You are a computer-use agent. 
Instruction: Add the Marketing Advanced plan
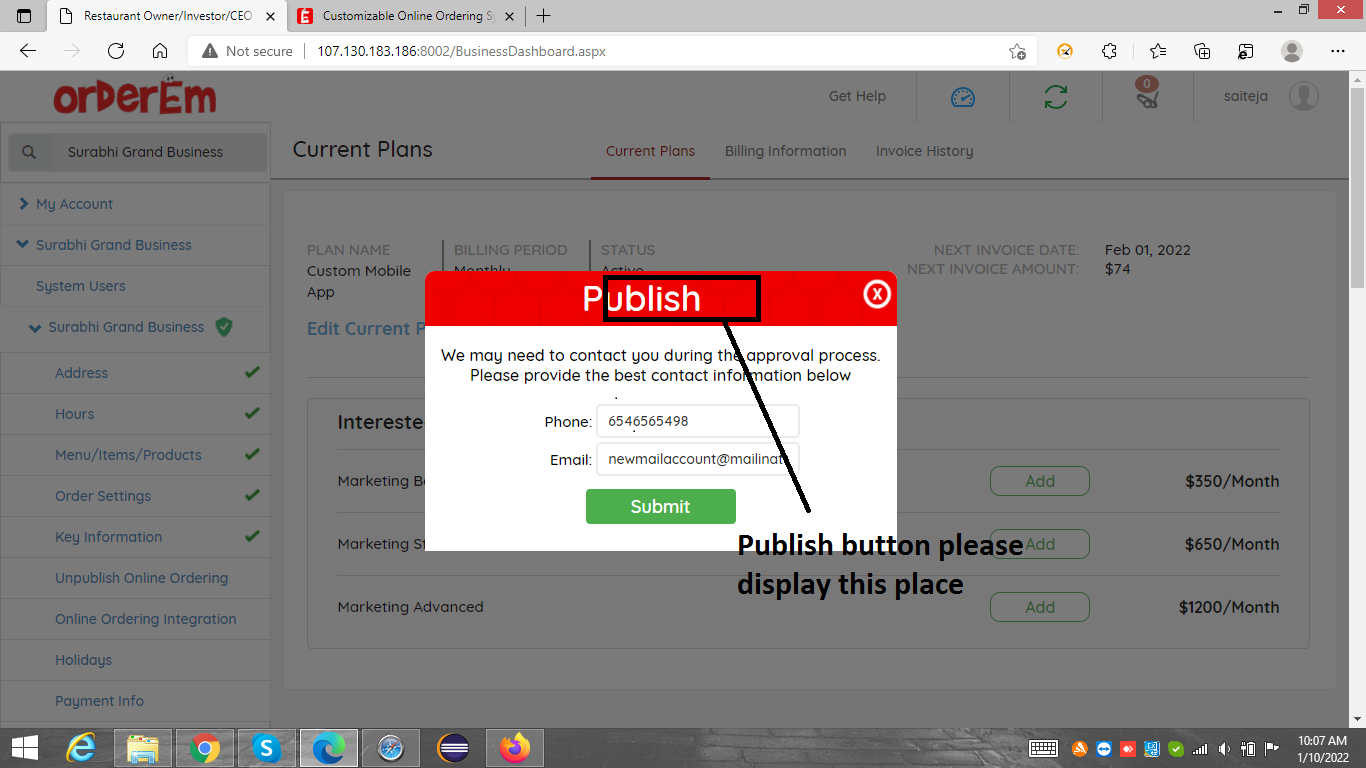[x=1039, y=607]
